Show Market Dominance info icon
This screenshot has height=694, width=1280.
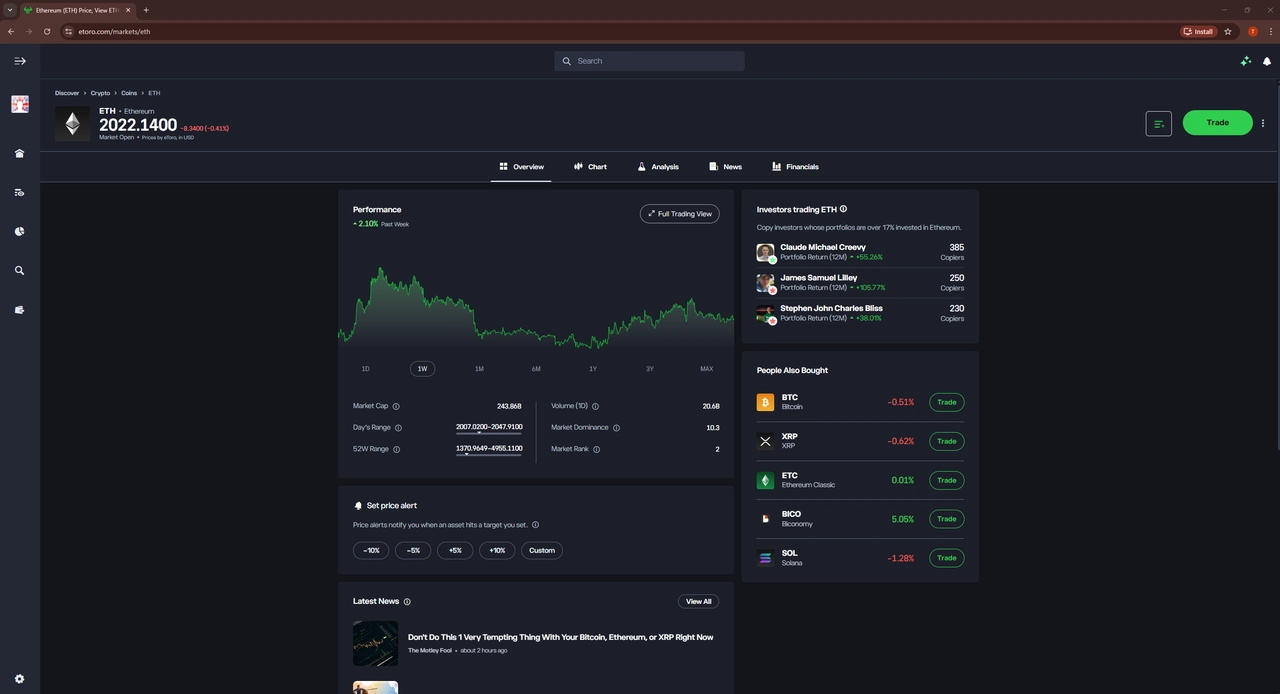coord(616,428)
